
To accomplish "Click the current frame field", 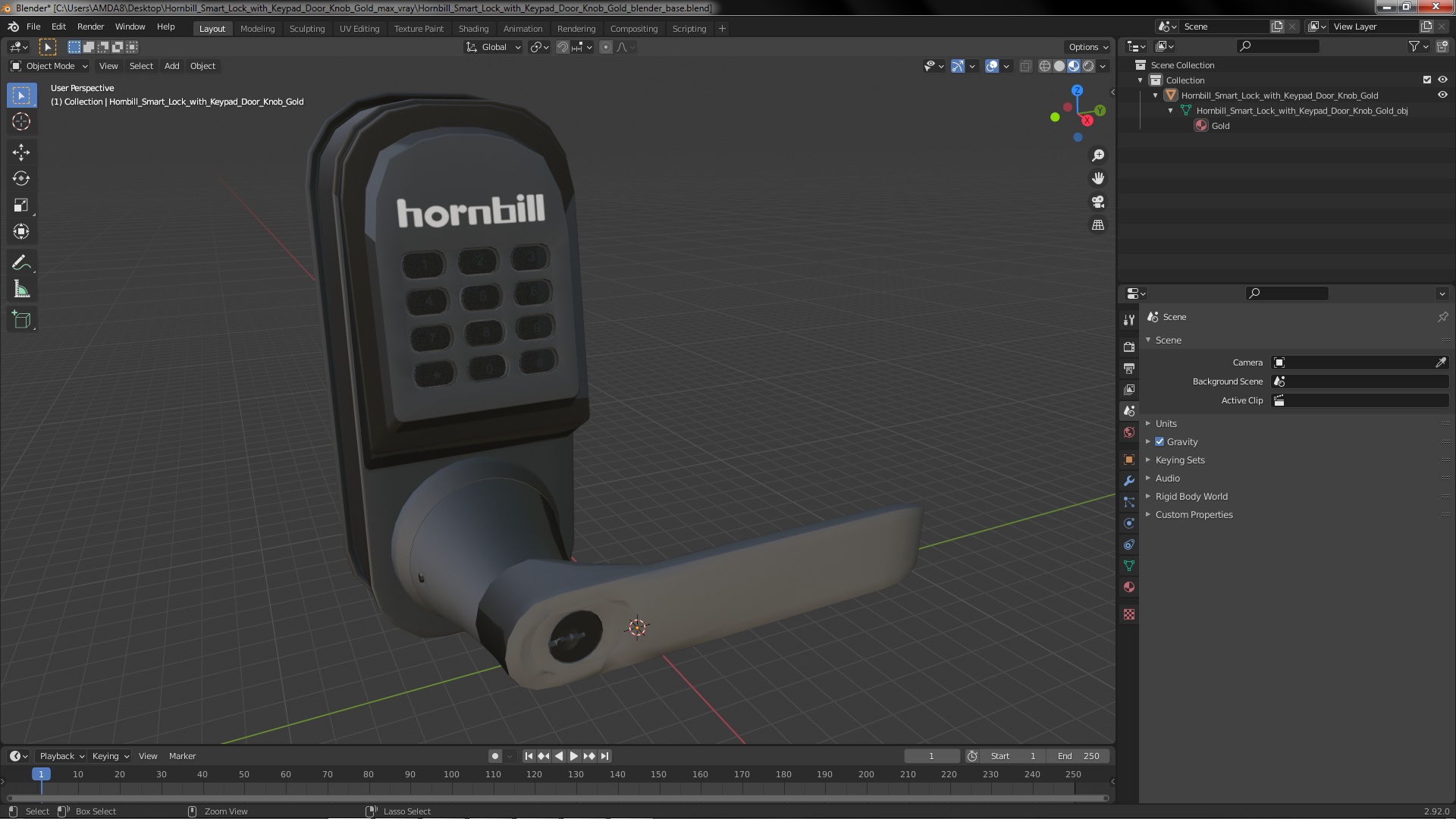I will click(x=931, y=756).
